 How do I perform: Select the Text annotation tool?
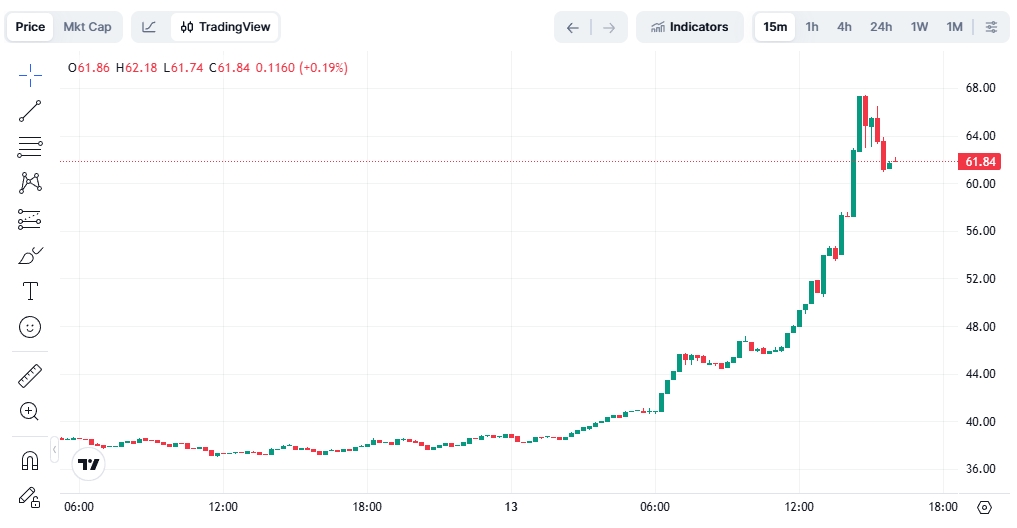click(30, 291)
